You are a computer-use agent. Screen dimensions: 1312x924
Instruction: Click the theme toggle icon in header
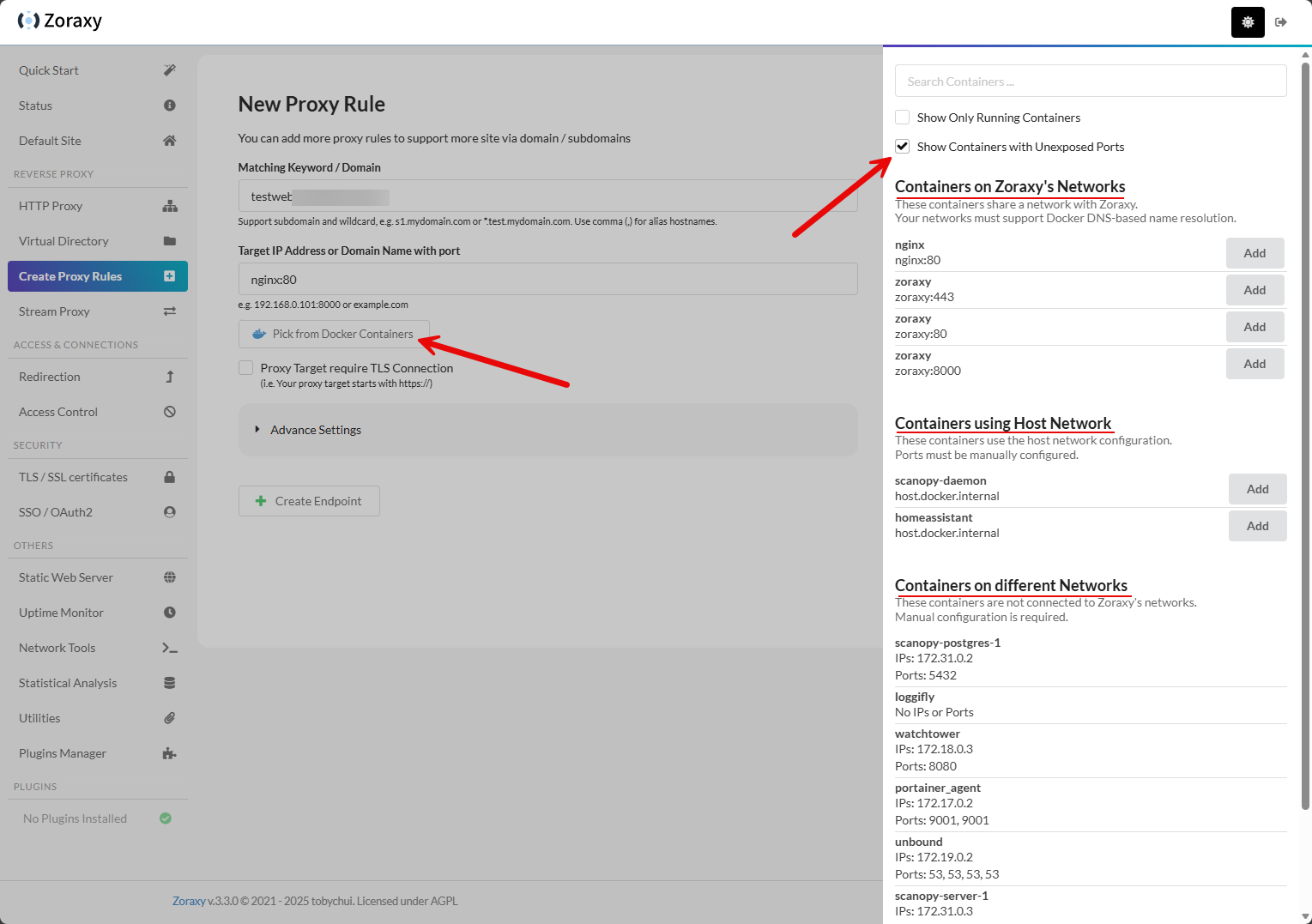click(x=1248, y=22)
